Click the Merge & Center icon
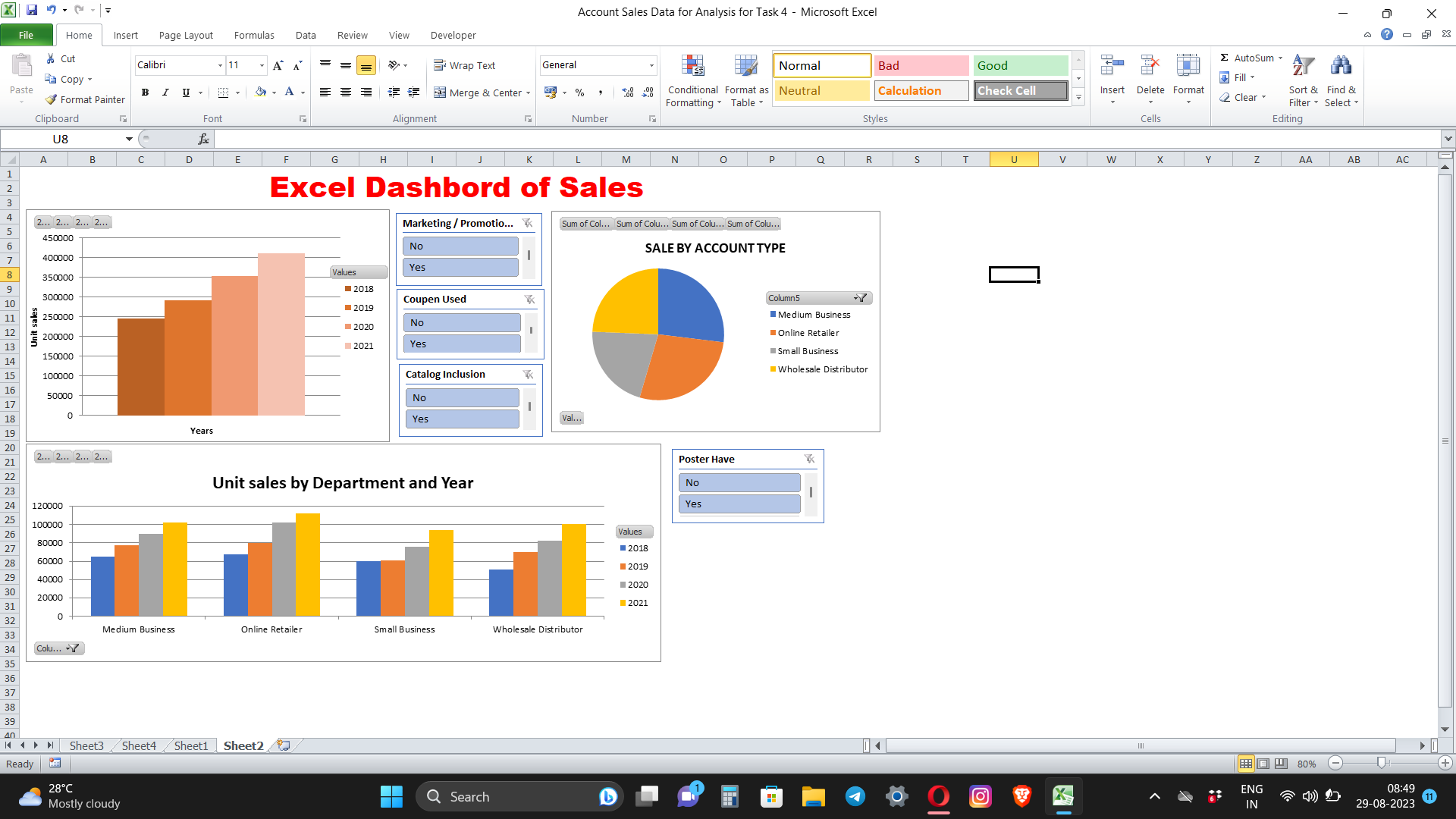The width and height of the screenshot is (1456, 819). point(440,93)
